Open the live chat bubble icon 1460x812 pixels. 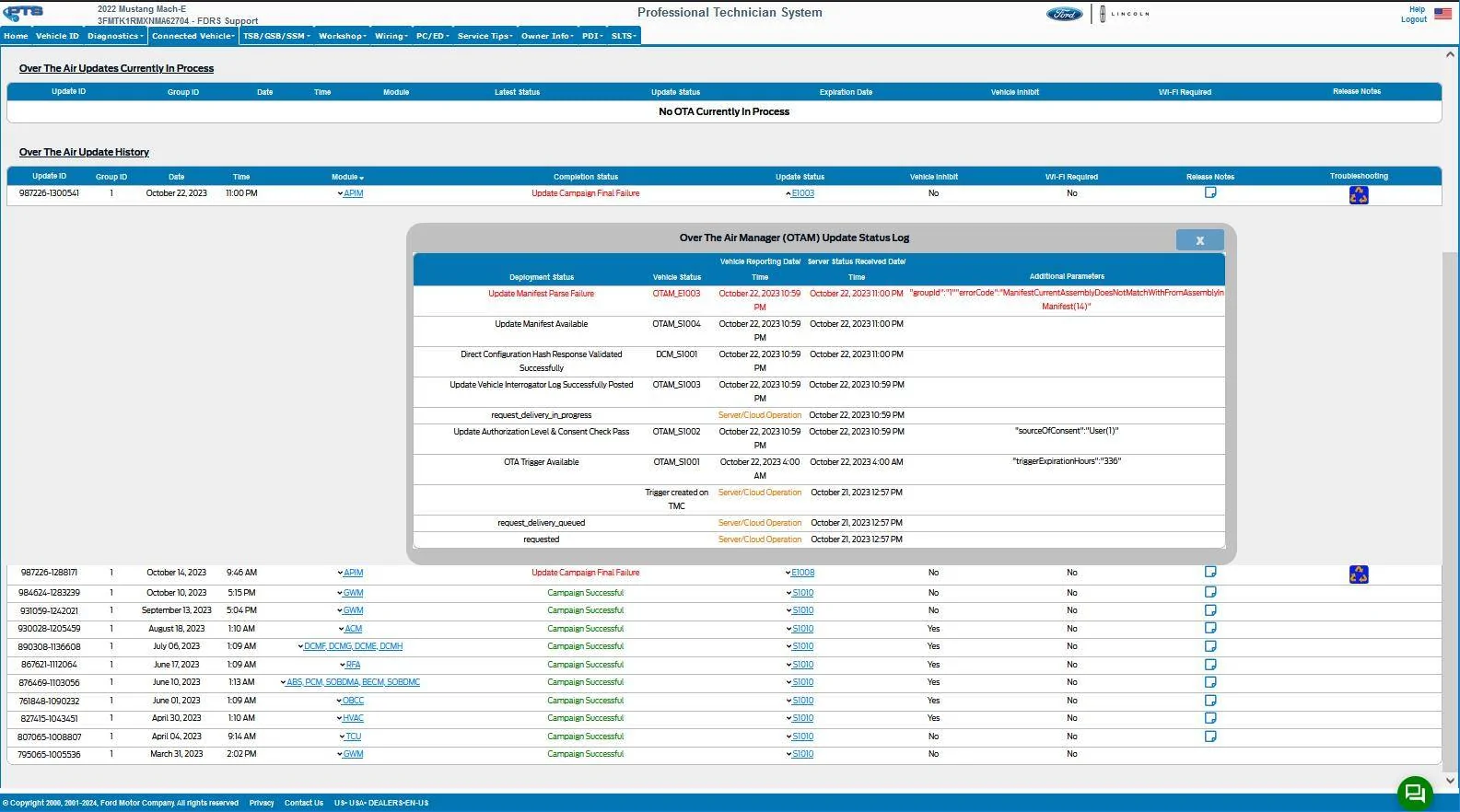click(x=1415, y=793)
